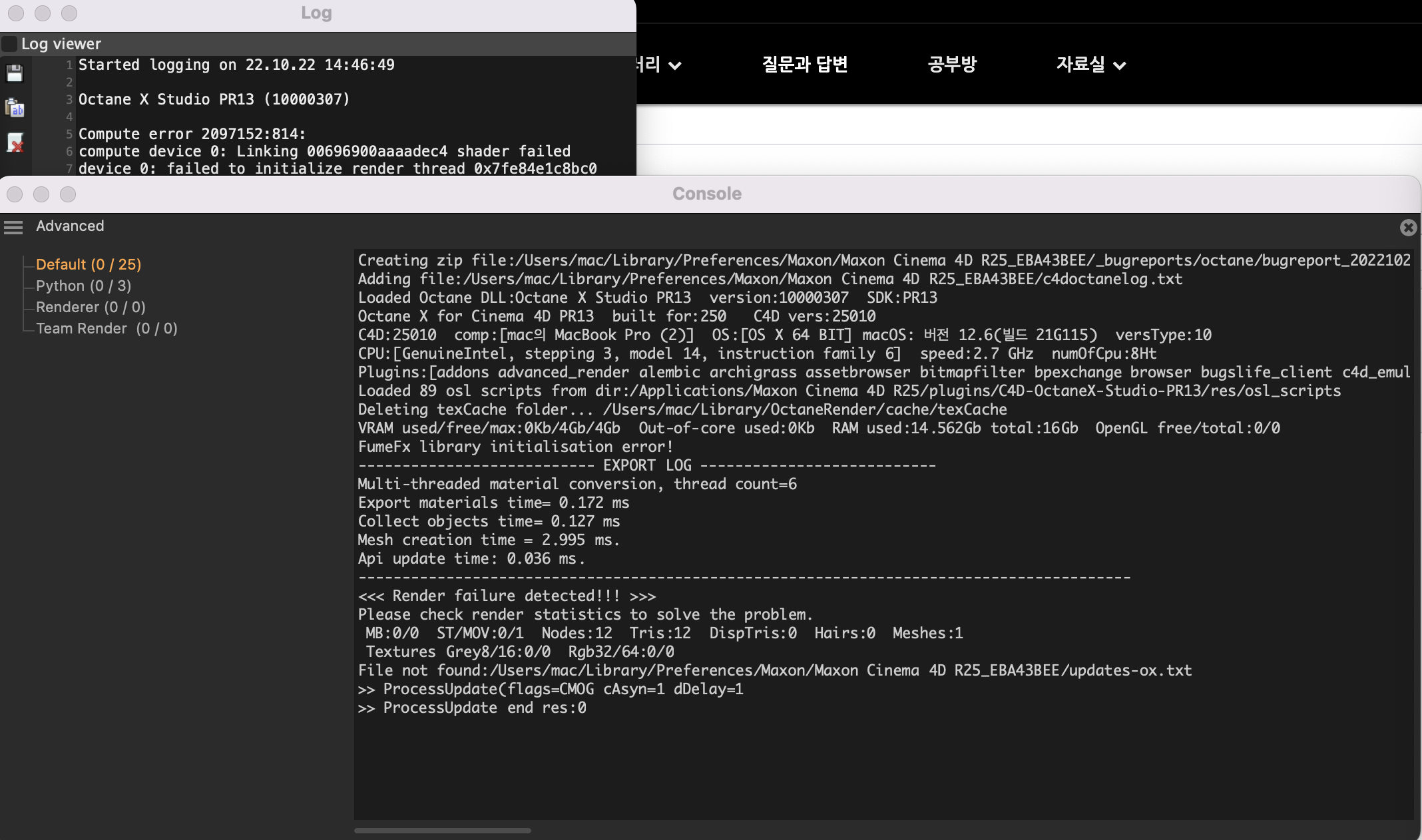
Task: Click the 'Linking 00696900aaaadec4 shader failed' line
Action: 324,151
